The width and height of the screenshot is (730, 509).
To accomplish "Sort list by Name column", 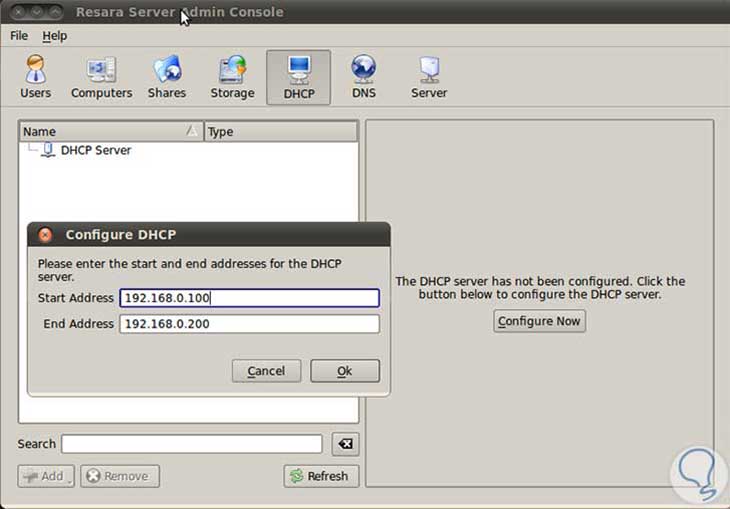I will point(111,132).
